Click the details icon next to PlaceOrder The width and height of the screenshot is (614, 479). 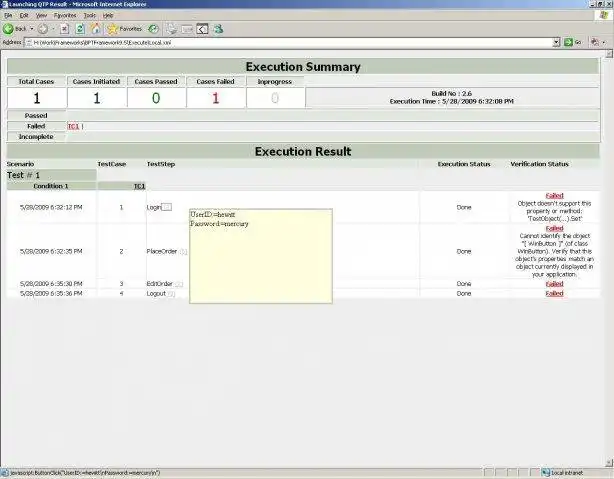(183, 251)
